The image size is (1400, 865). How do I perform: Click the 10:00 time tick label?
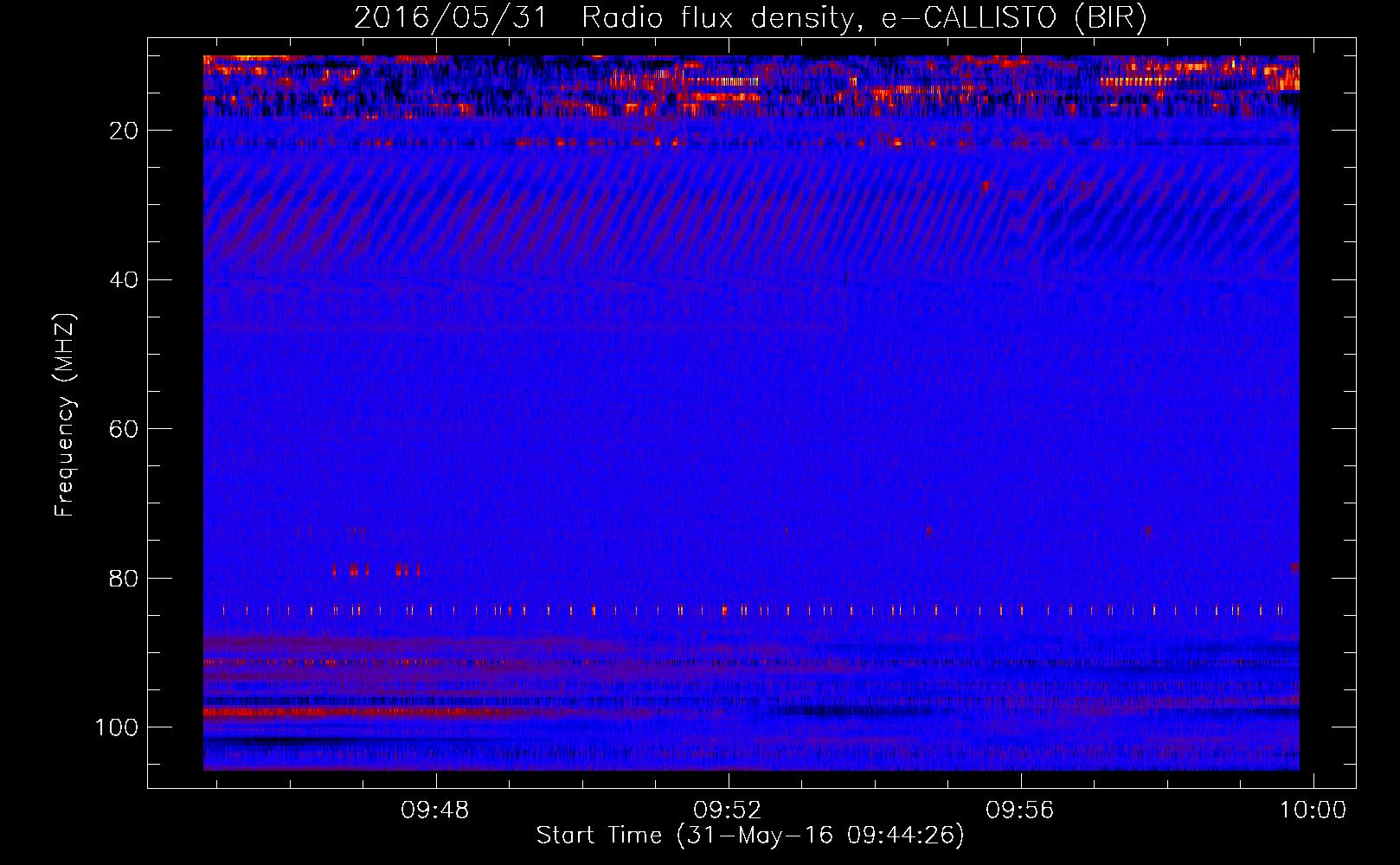coord(1313,811)
